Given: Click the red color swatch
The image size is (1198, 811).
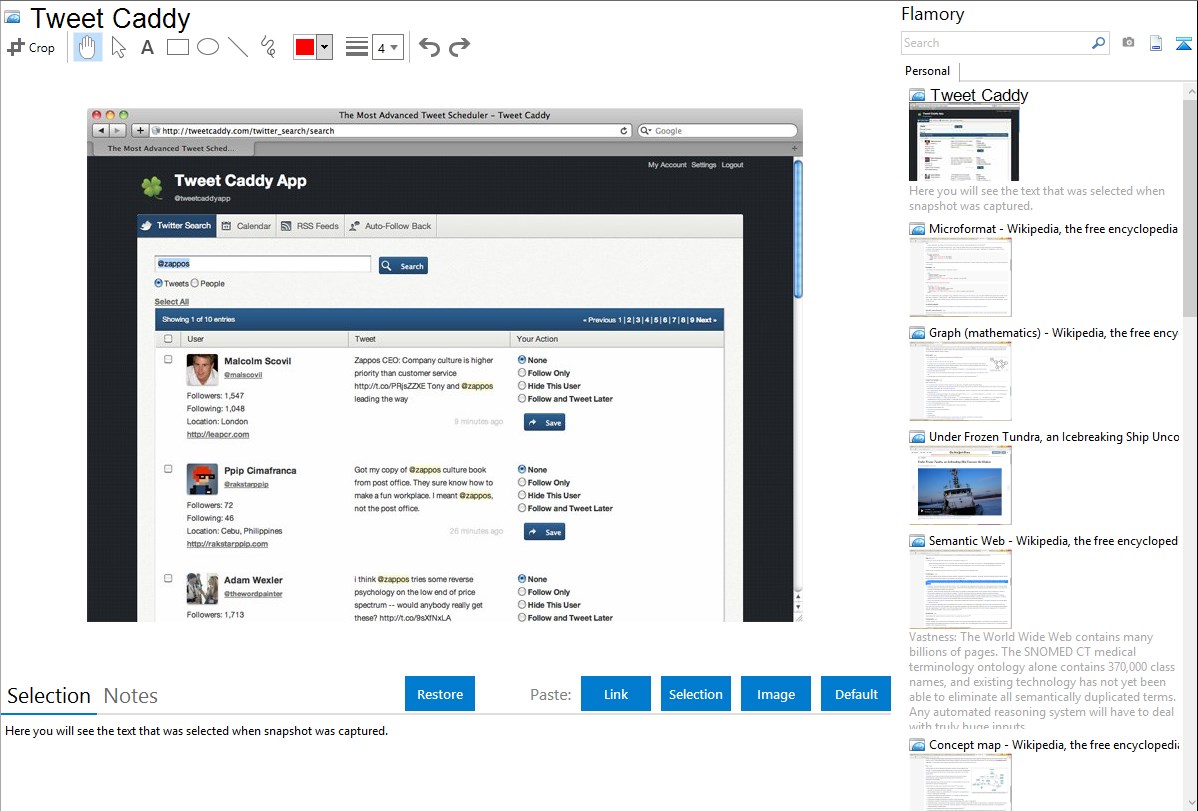Looking at the screenshot, I should coord(305,47).
